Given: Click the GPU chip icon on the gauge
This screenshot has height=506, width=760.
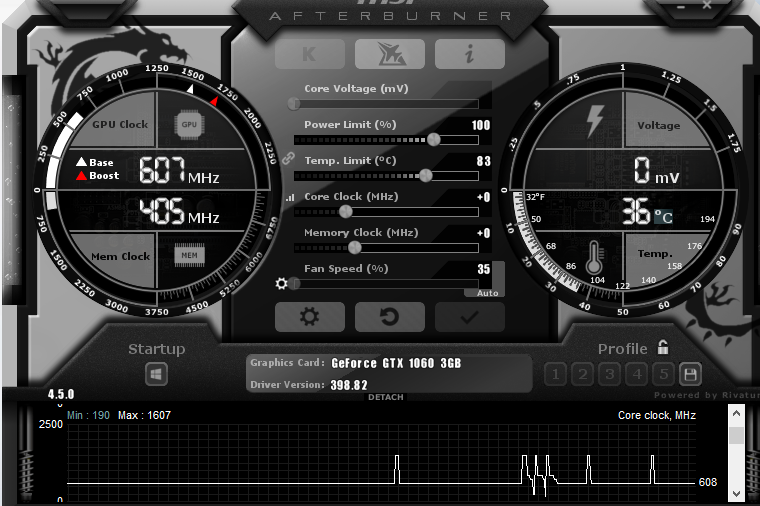Looking at the screenshot, I should pos(189,125).
